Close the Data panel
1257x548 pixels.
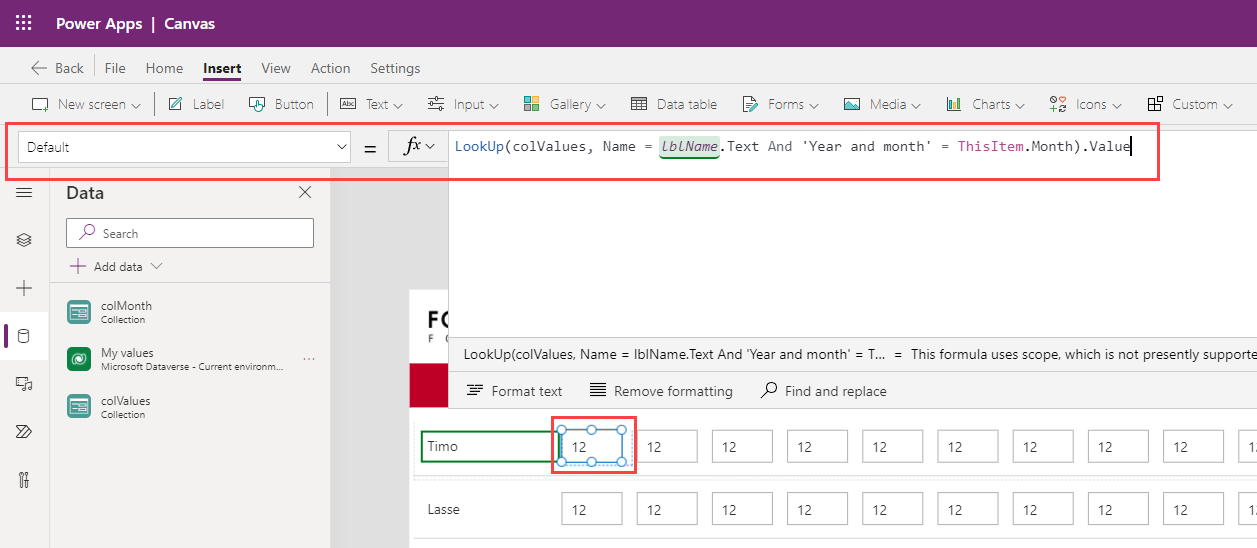[305, 193]
